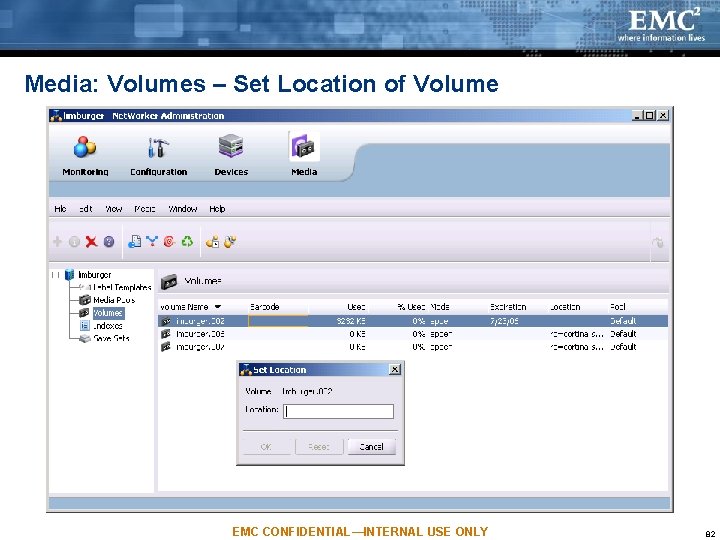Click the 9292 KB used value
This screenshot has width=720, height=540.
351,321
